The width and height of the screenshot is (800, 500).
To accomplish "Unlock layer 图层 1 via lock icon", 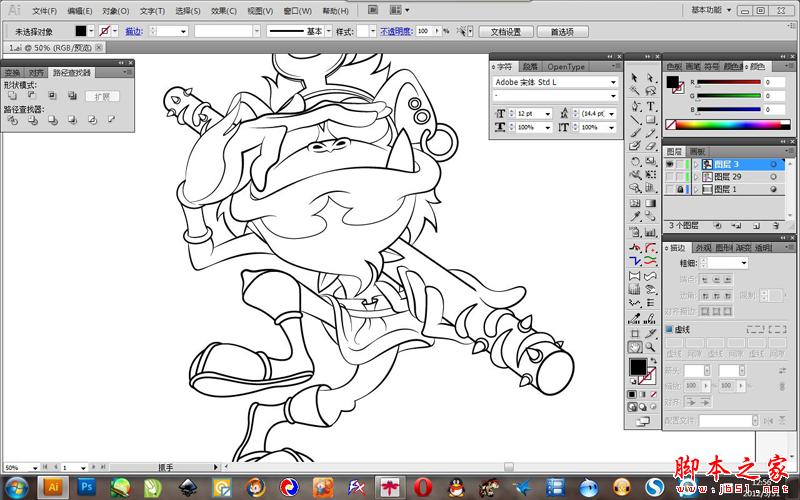I will click(x=680, y=189).
